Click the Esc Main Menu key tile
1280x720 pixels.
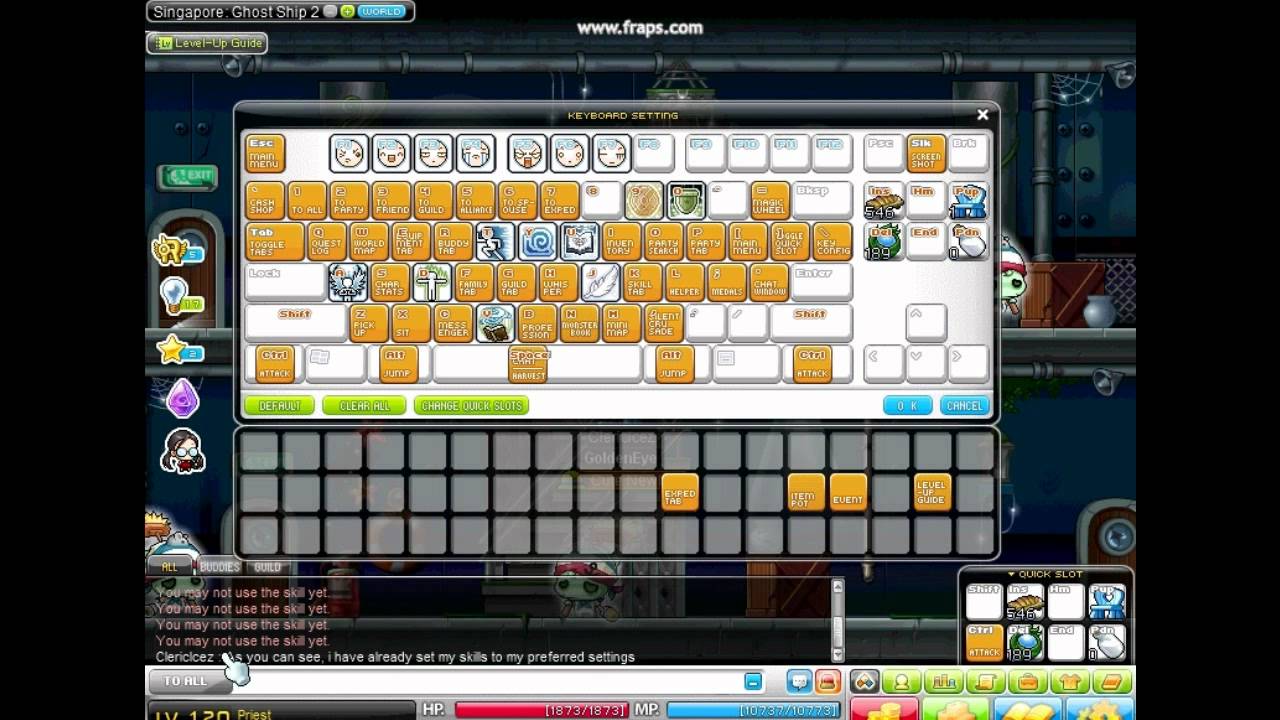(x=264, y=154)
